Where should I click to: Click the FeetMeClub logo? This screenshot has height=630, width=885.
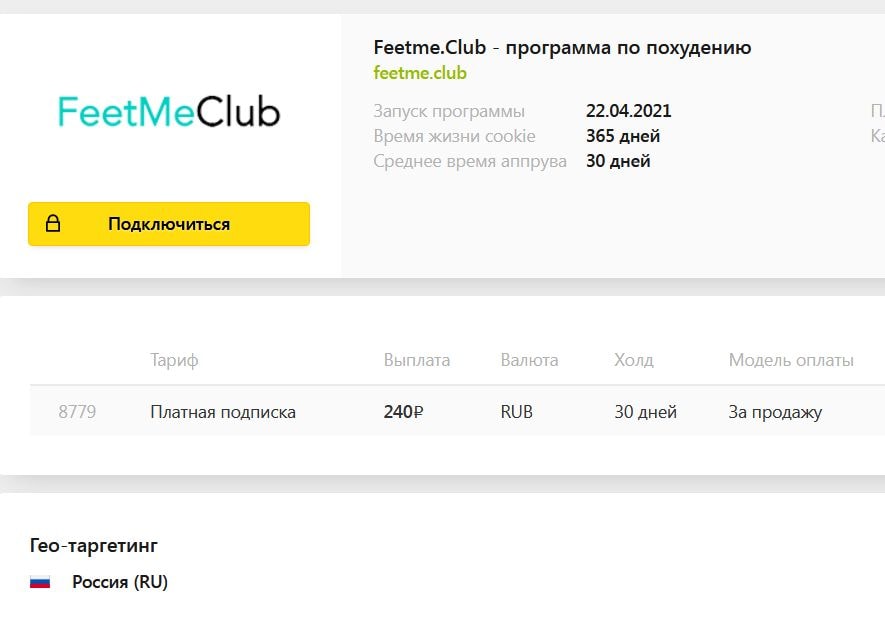click(x=169, y=111)
